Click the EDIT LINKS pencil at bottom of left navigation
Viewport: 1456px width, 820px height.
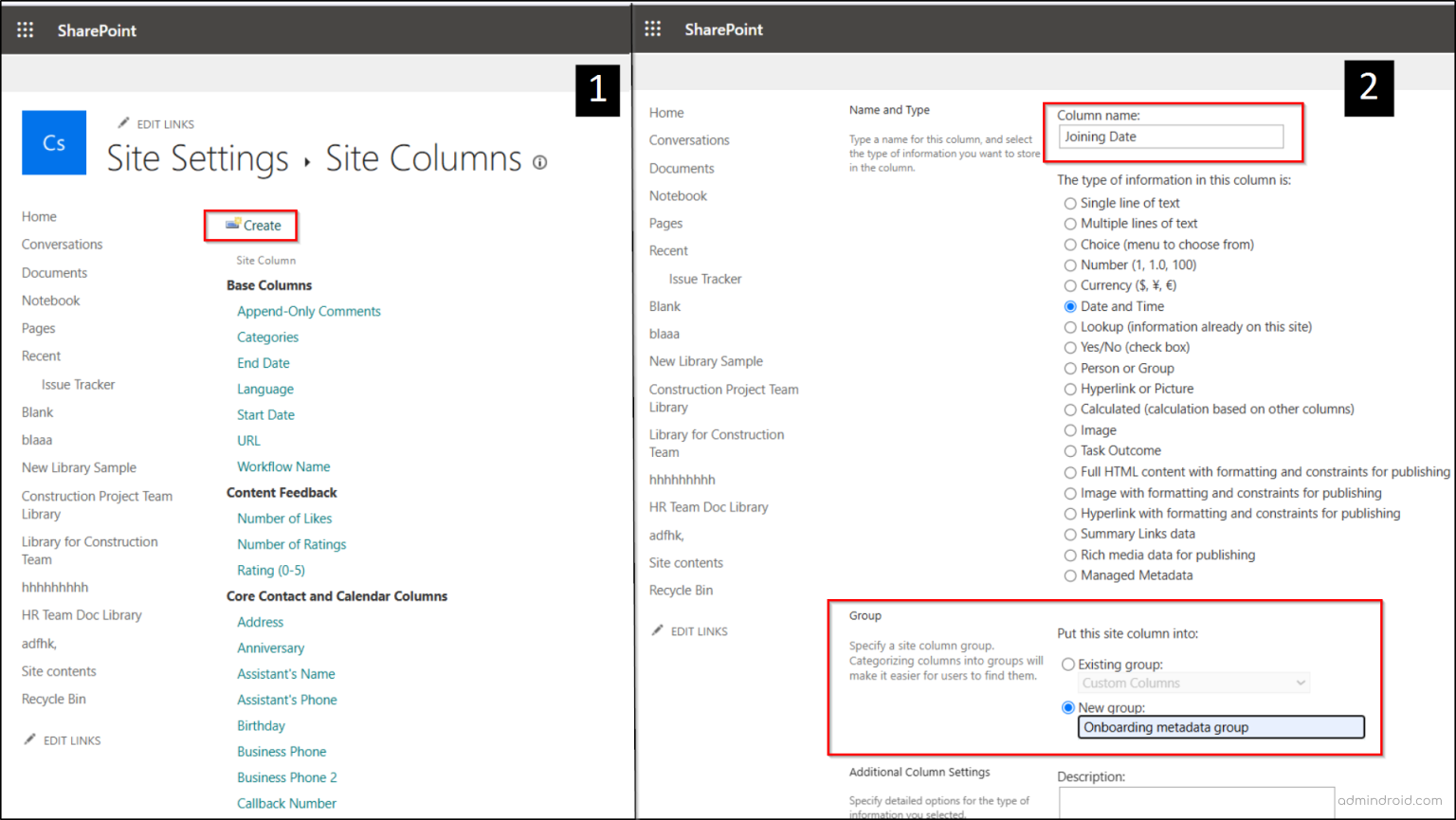[x=31, y=739]
